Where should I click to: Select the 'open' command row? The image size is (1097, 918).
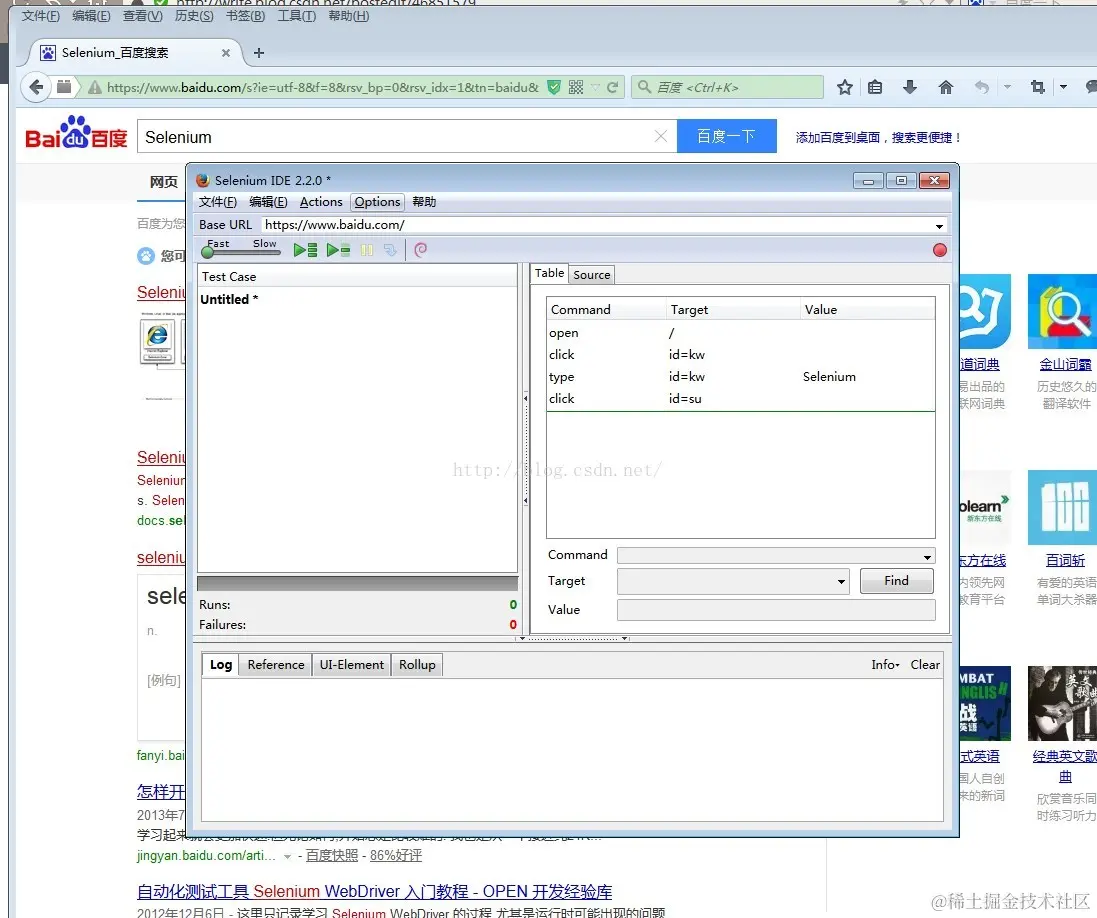point(740,333)
